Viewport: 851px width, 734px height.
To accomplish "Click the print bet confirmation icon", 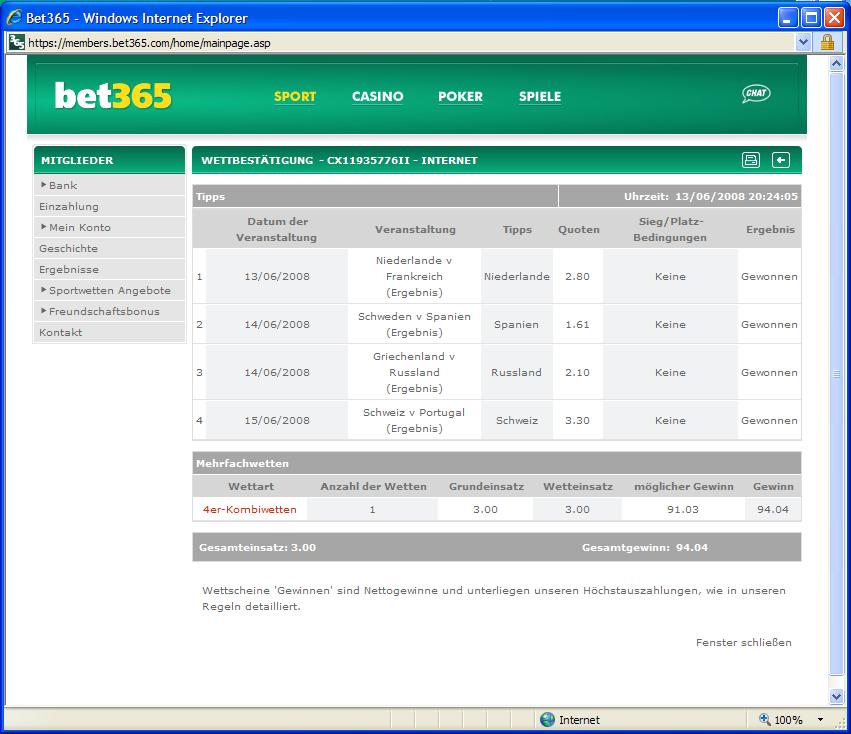I will click(x=751, y=160).
